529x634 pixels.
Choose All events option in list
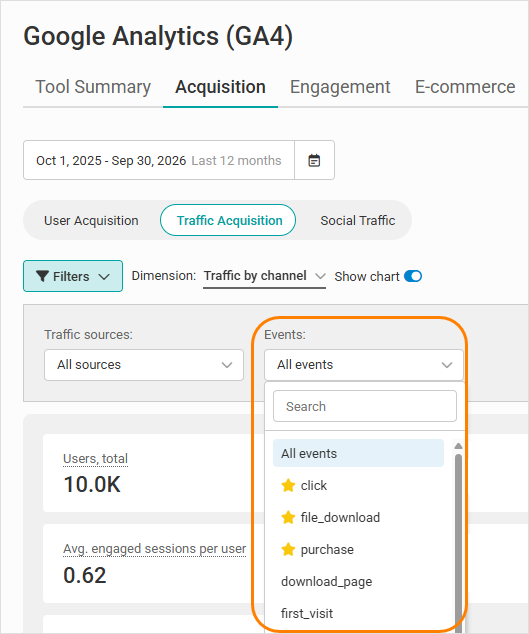point(358,453)
